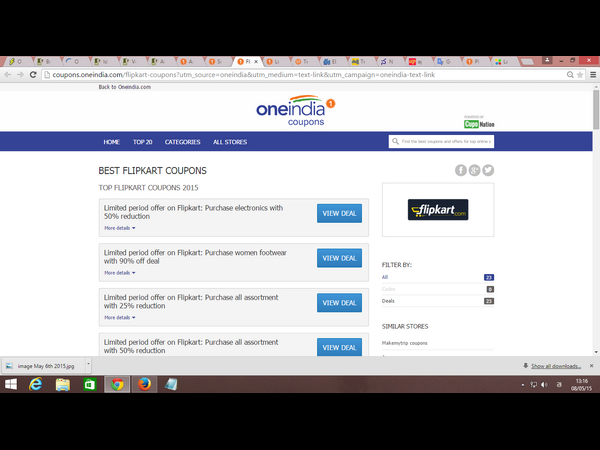
Task: Expand More details for electronics 50% offer
Action: tap(119, 228)
